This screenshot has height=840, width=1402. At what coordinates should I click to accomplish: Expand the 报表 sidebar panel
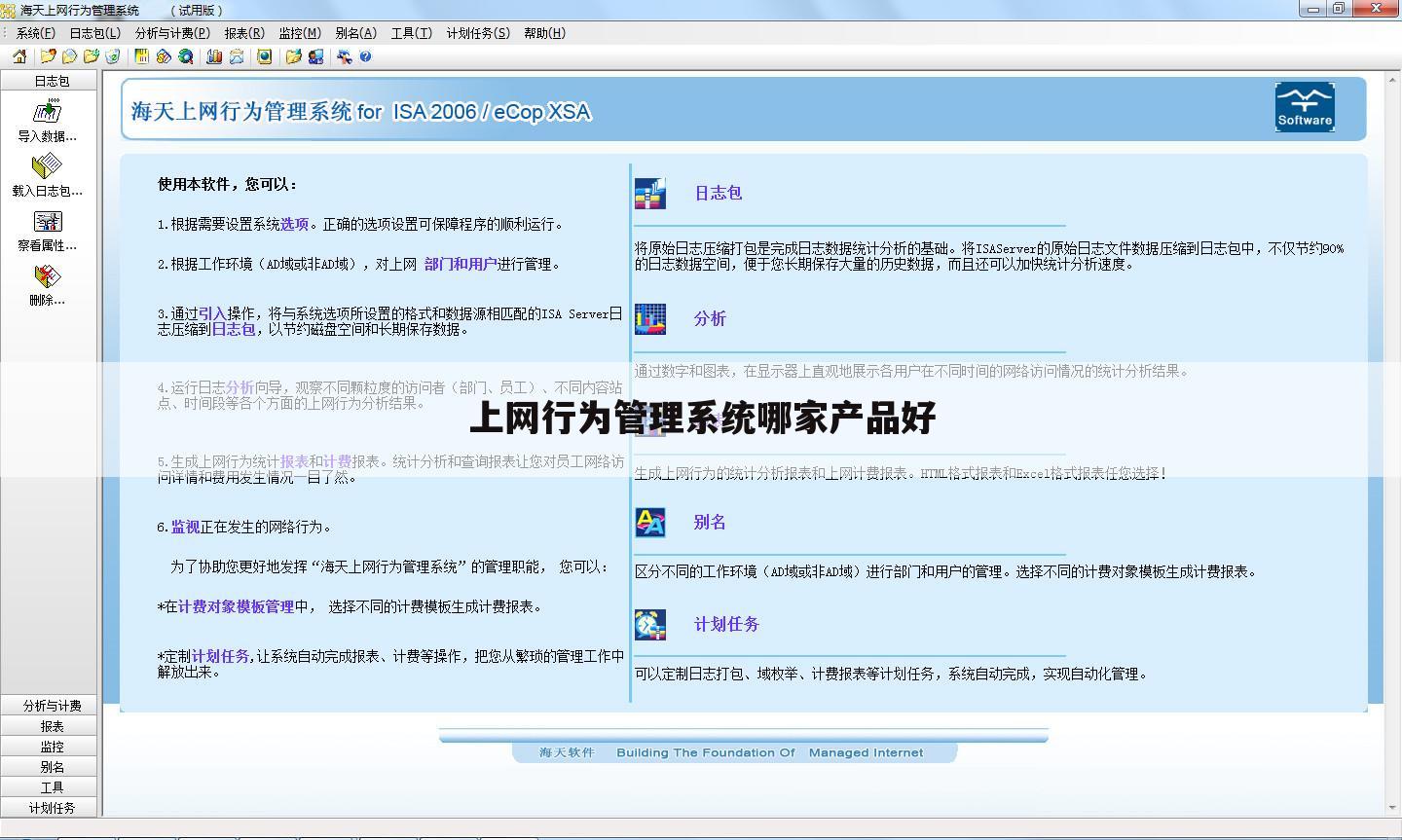(51, 726)
